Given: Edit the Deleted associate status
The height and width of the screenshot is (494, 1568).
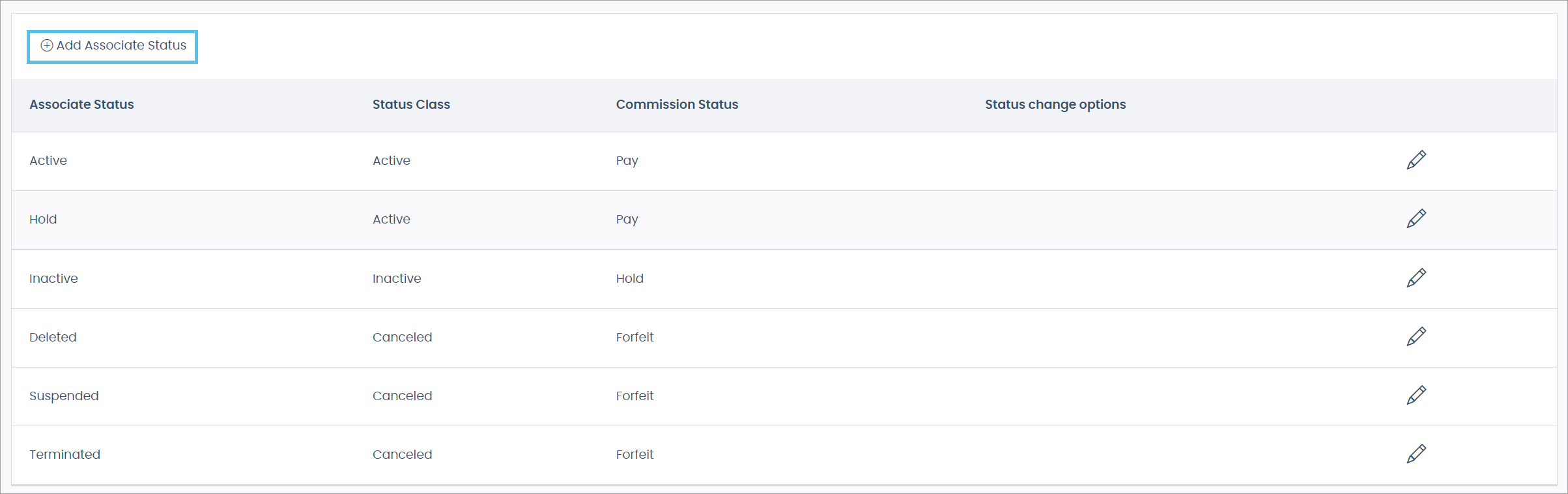Looking at the screenshot, I should [1417, 336].
